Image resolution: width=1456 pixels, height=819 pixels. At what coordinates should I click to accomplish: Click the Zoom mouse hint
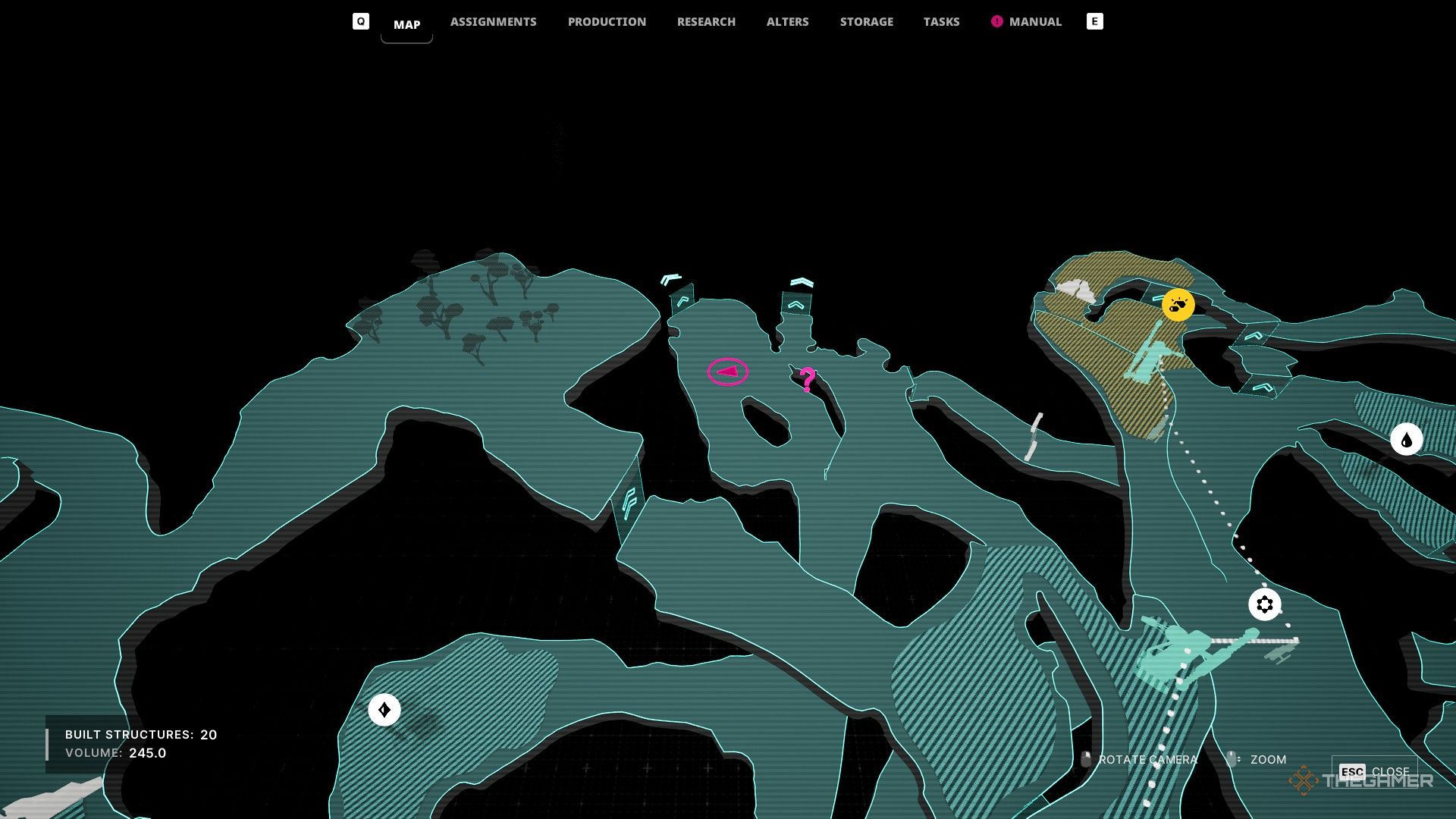coord(1257,759)
